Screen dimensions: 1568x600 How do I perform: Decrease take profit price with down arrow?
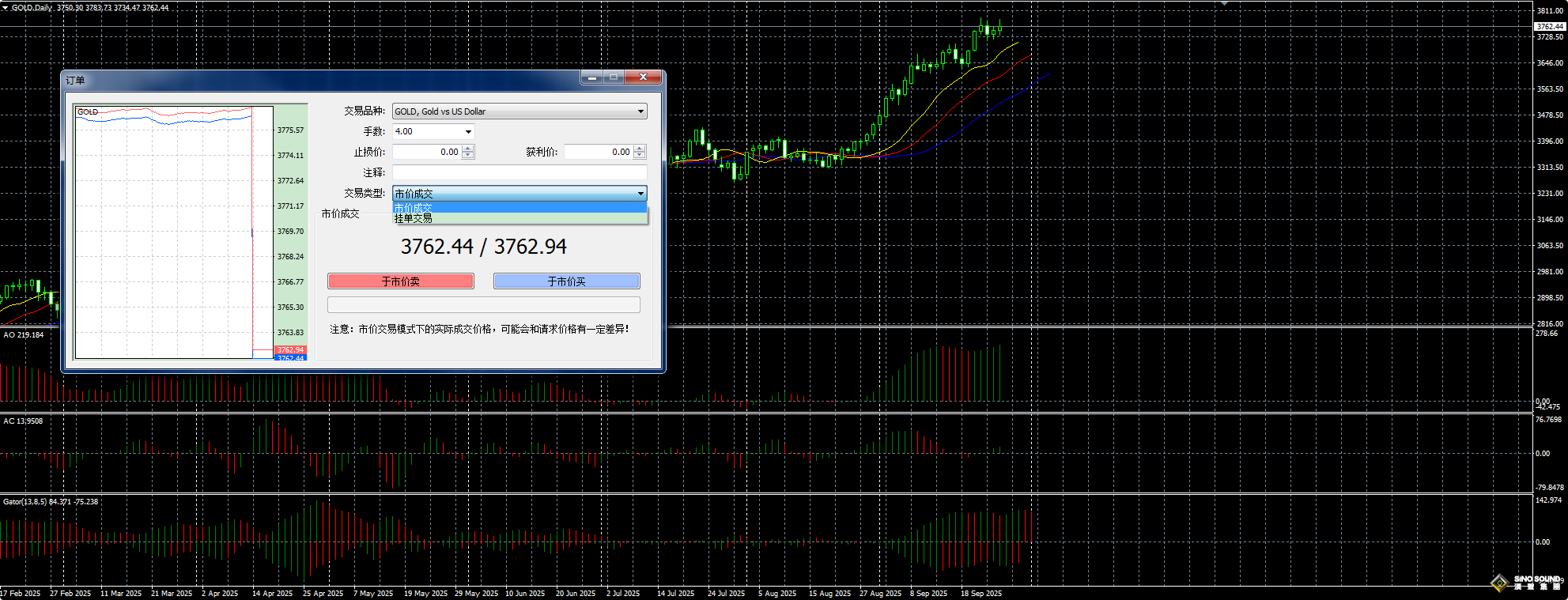click(x=640, y=156)
